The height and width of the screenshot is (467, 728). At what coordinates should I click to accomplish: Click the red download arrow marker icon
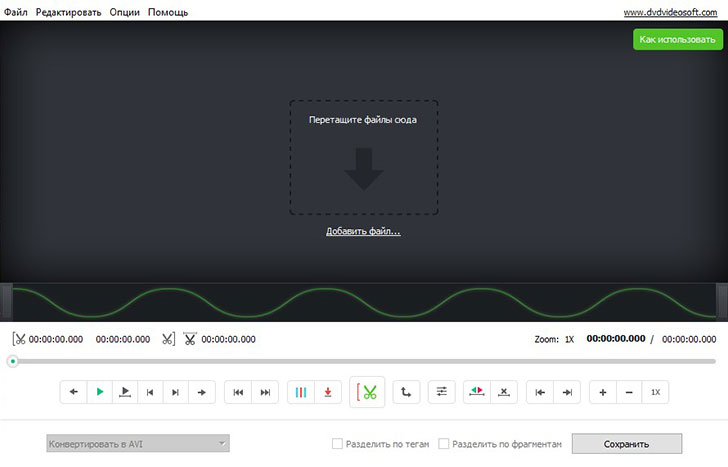[x=327, y=393]
